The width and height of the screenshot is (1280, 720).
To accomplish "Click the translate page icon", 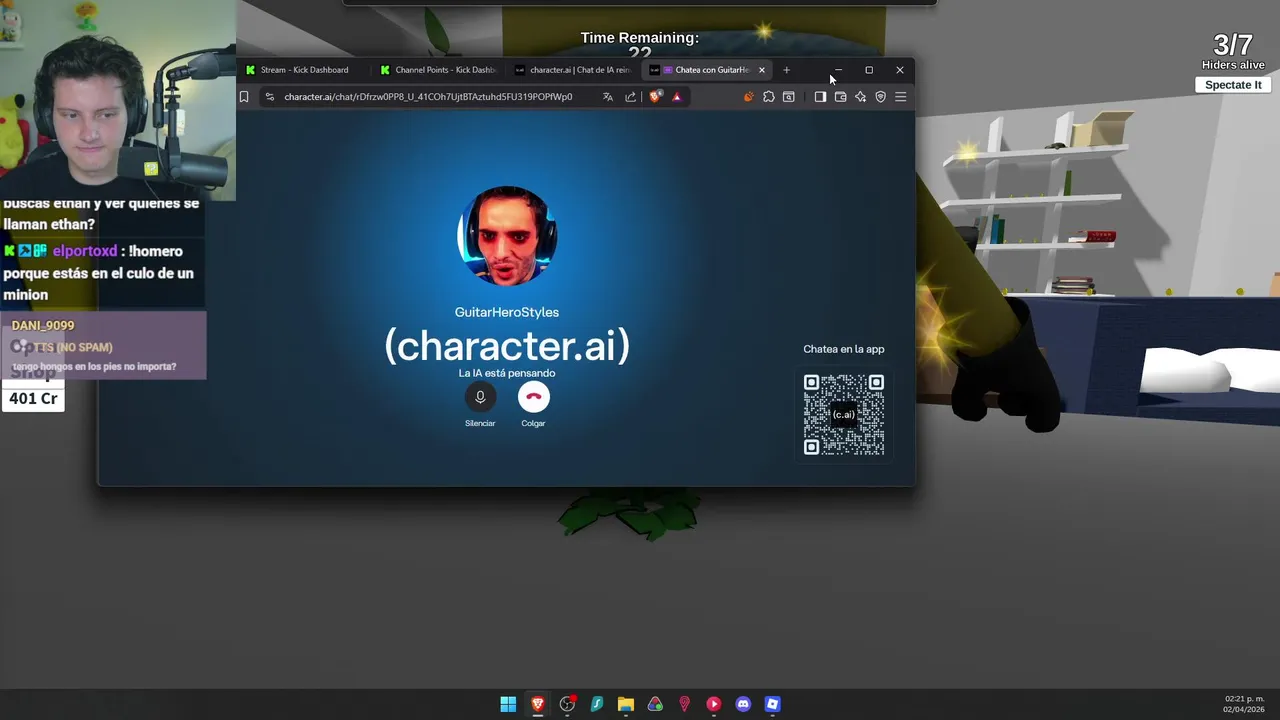I will click(608, 97).
